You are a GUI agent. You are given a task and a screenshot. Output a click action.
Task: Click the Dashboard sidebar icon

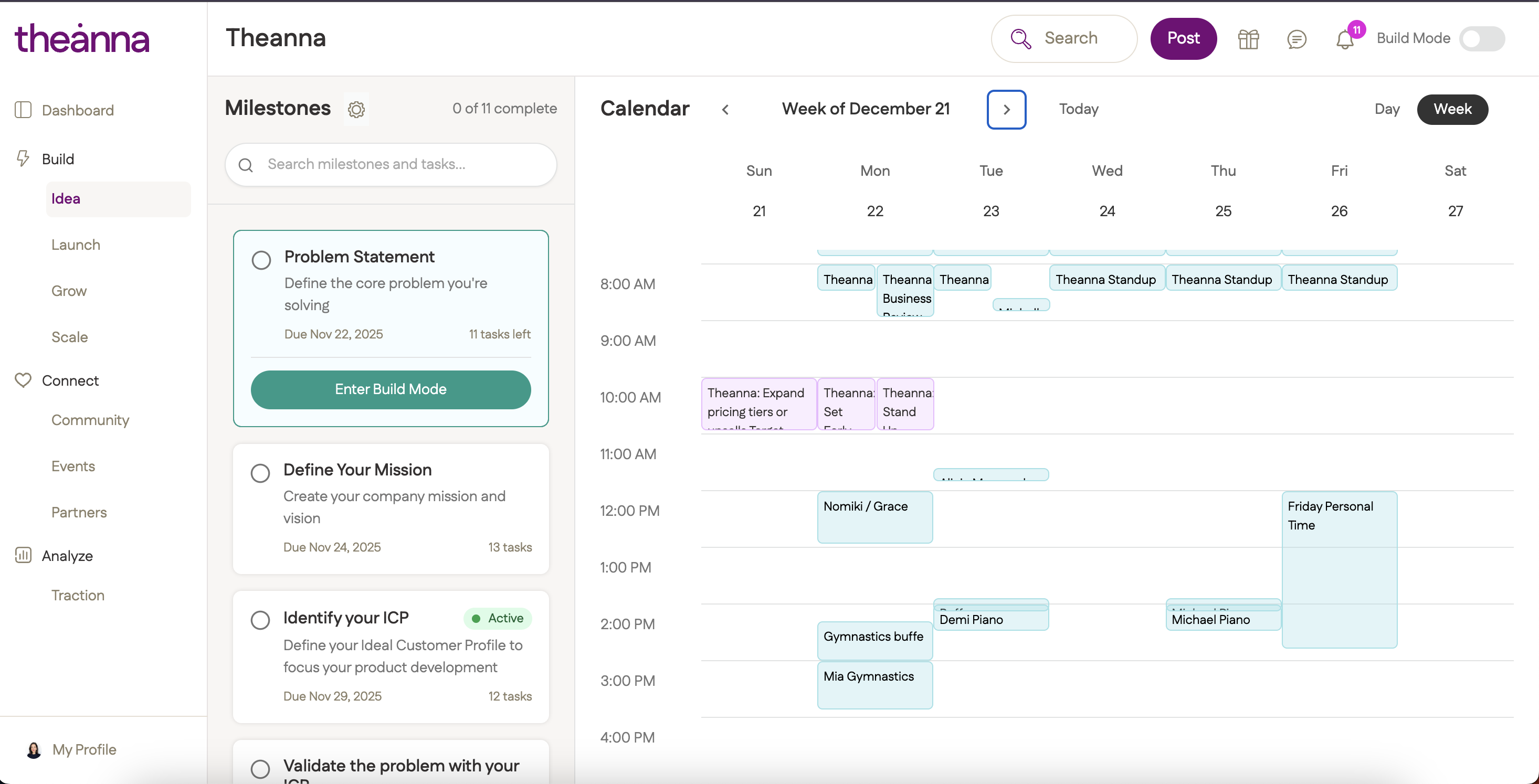23,110
